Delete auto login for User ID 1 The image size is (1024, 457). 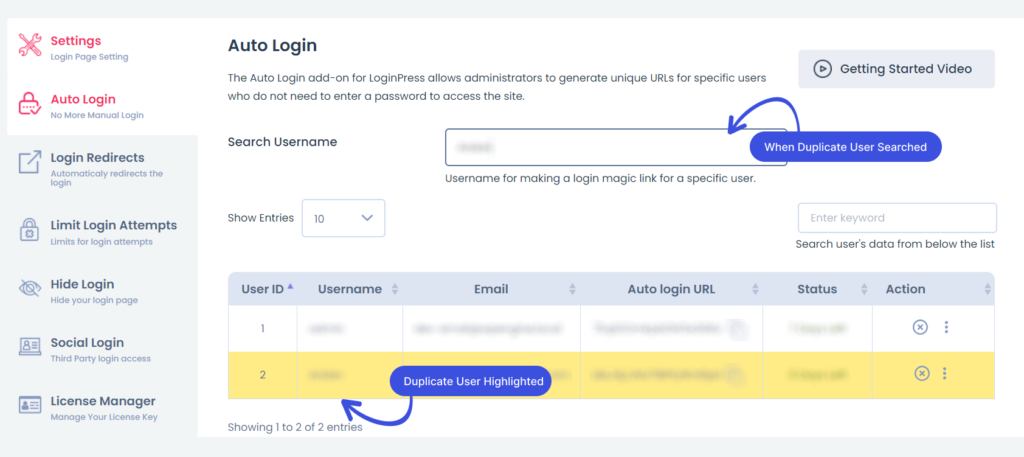[x=920, y=327]
